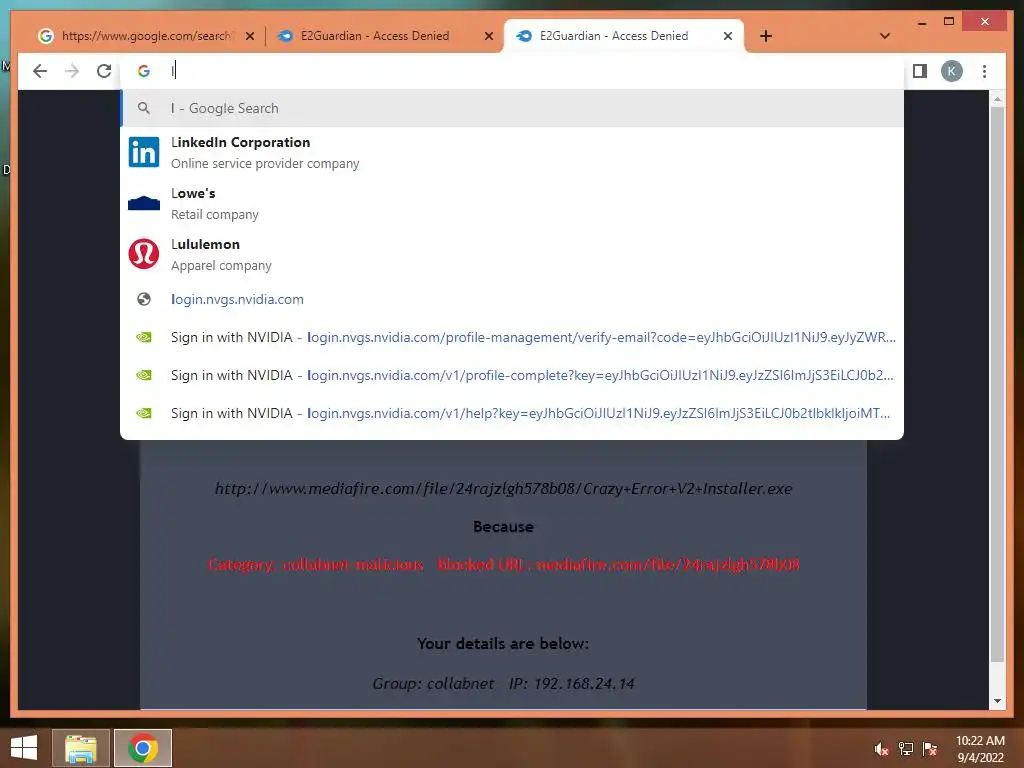Minimize the Chrome window
The height and width of the screenshot is (768, 1024).
pos(921,22)
